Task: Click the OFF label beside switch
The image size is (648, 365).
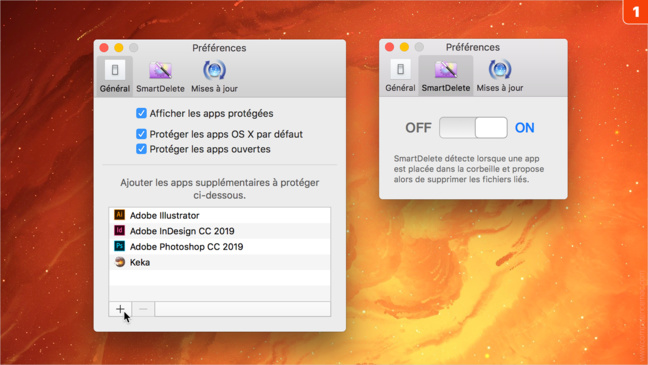Action: pyautogui.click(x=418, y=128)
